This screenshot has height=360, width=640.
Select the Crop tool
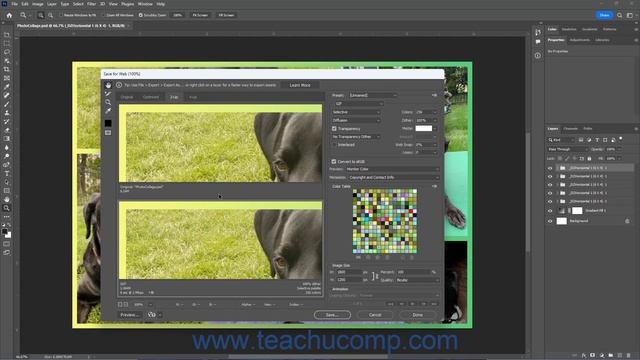pyautogui.click(x=7, y=69)
